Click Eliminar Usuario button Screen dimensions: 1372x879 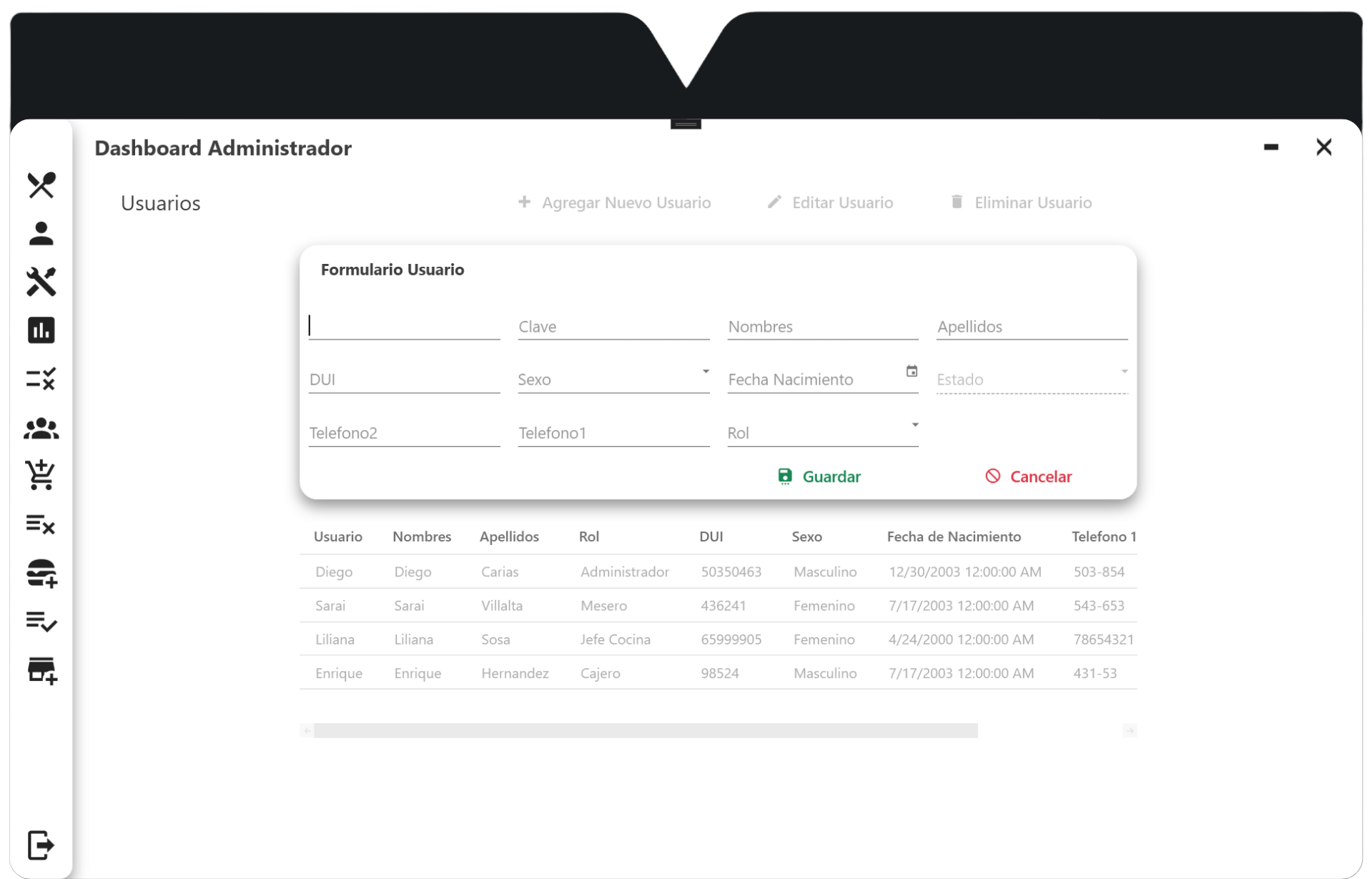click(x=1021, y=202)
